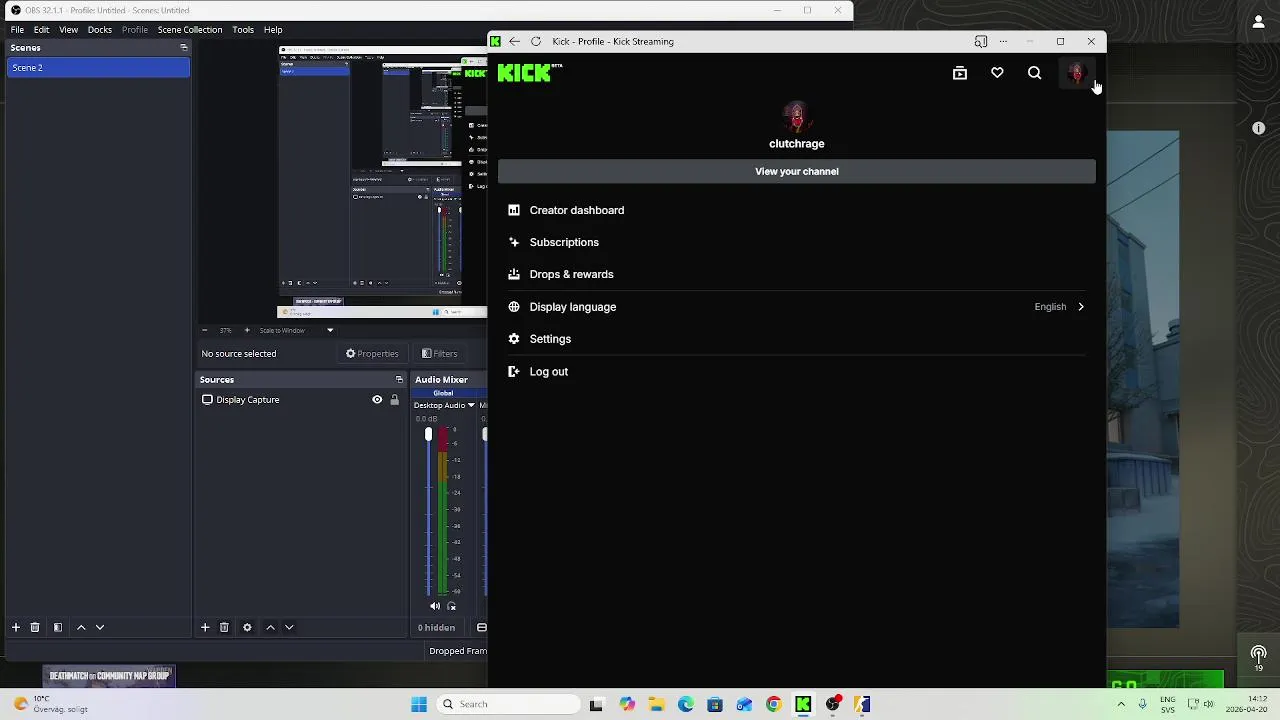The height and width of the screenshot is (720, 1280).
Task: Click the taskbar Search box
Action: [x=508, y=704]
